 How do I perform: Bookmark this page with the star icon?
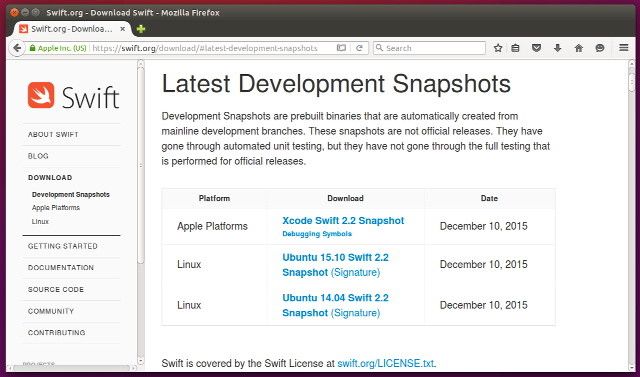click(498, 48)
